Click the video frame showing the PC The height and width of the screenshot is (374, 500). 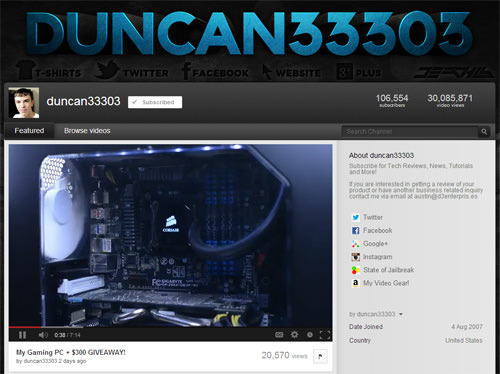pos(170,235)
